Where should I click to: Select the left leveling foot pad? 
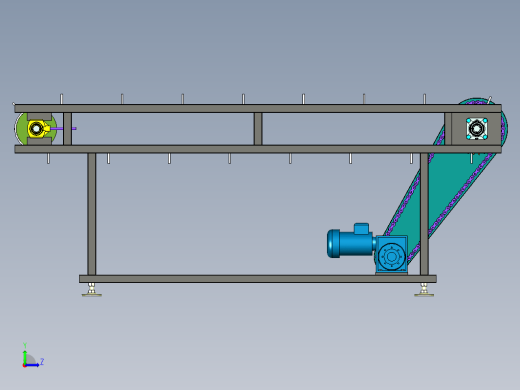coord(92,294)
